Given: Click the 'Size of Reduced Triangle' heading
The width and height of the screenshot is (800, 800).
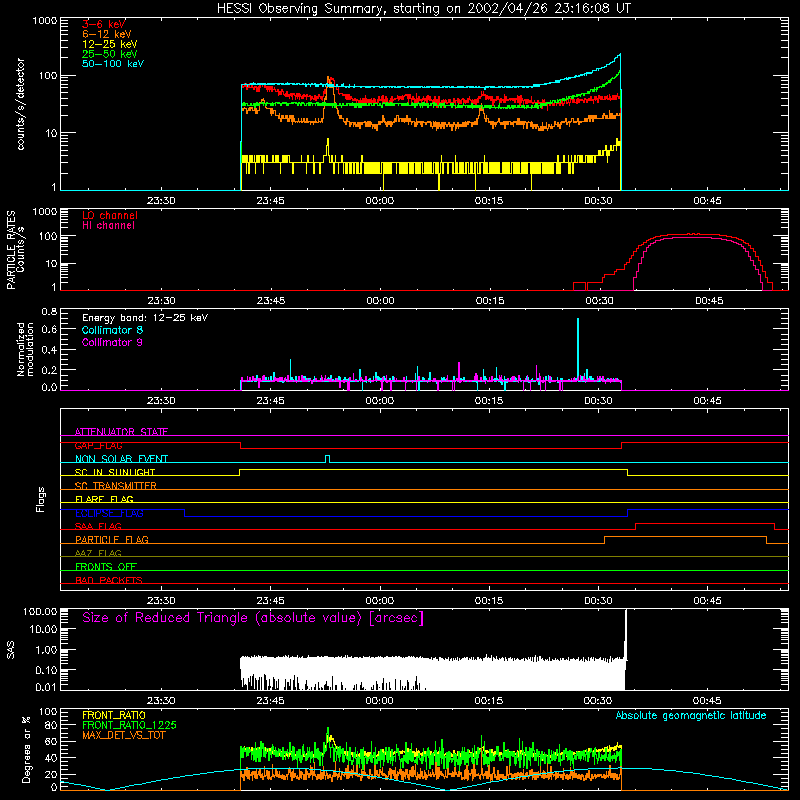Looking at the screenshot, I should [253, 618].
